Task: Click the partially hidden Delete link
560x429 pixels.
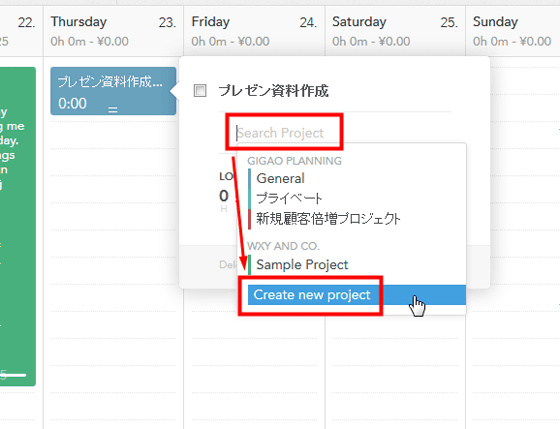Action: click(228, 264)
